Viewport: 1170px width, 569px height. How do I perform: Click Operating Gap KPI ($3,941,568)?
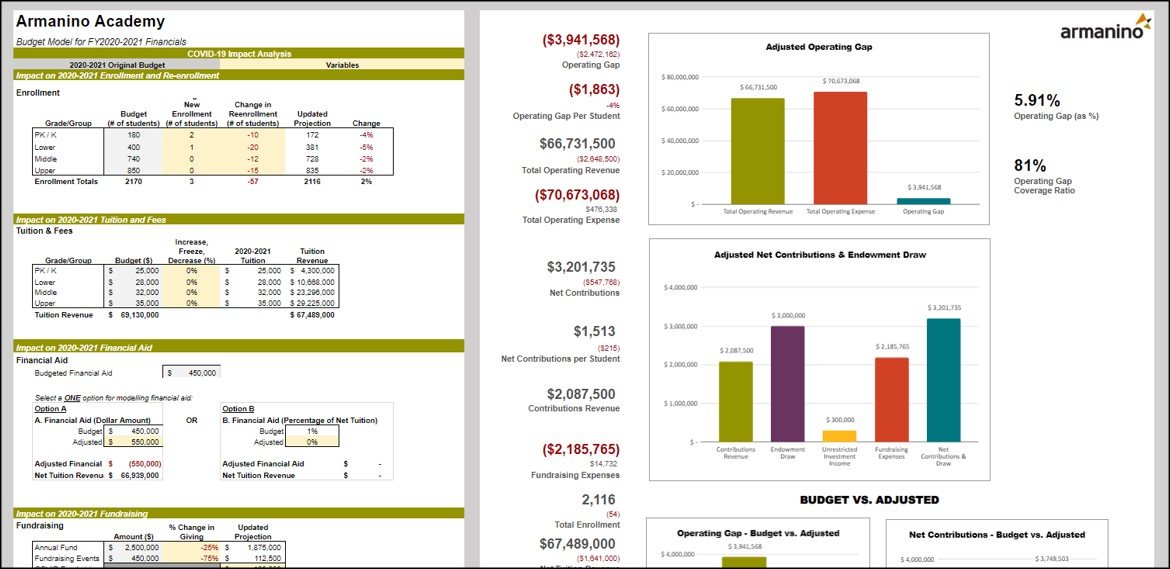click(x=583, y=40)
